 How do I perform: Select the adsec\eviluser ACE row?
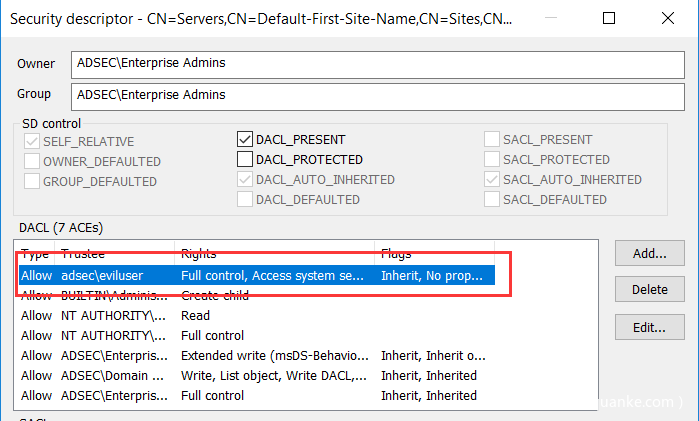point(257,275)
